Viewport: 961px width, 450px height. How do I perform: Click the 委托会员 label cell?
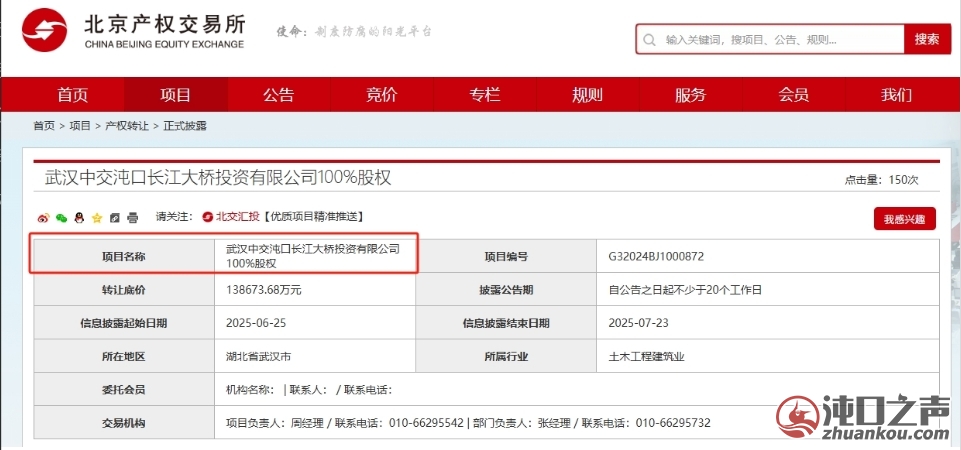(x=124, y=389)
